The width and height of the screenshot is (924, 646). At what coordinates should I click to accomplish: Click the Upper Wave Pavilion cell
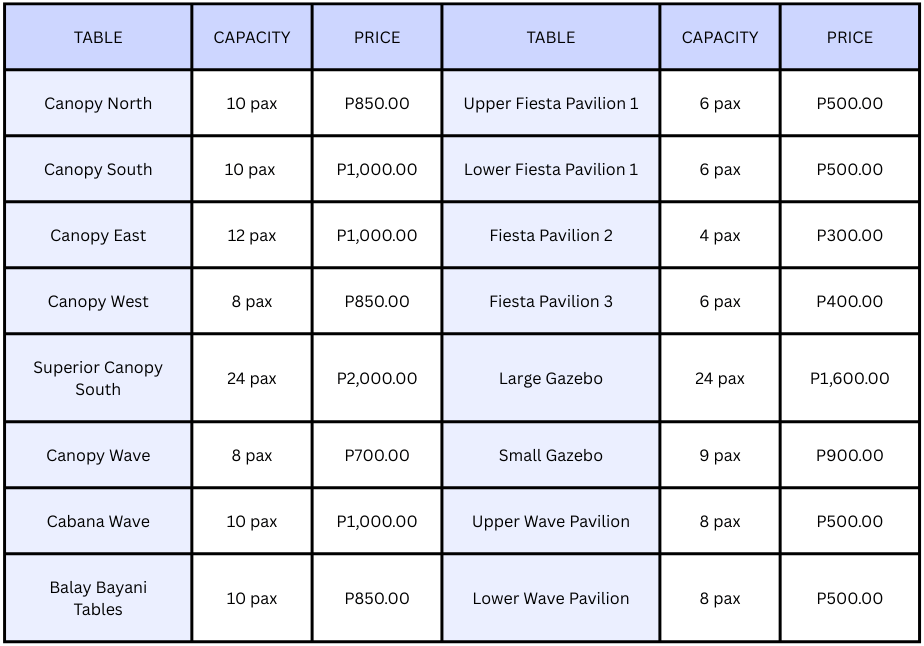pos(550,521)
